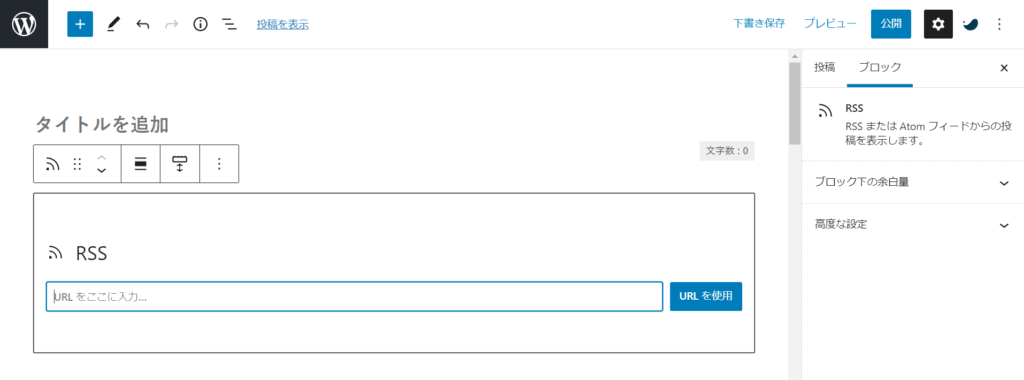Expand ブロック下の余白量 section
Screen dimensions: 1024x380
tap(912, 182)
